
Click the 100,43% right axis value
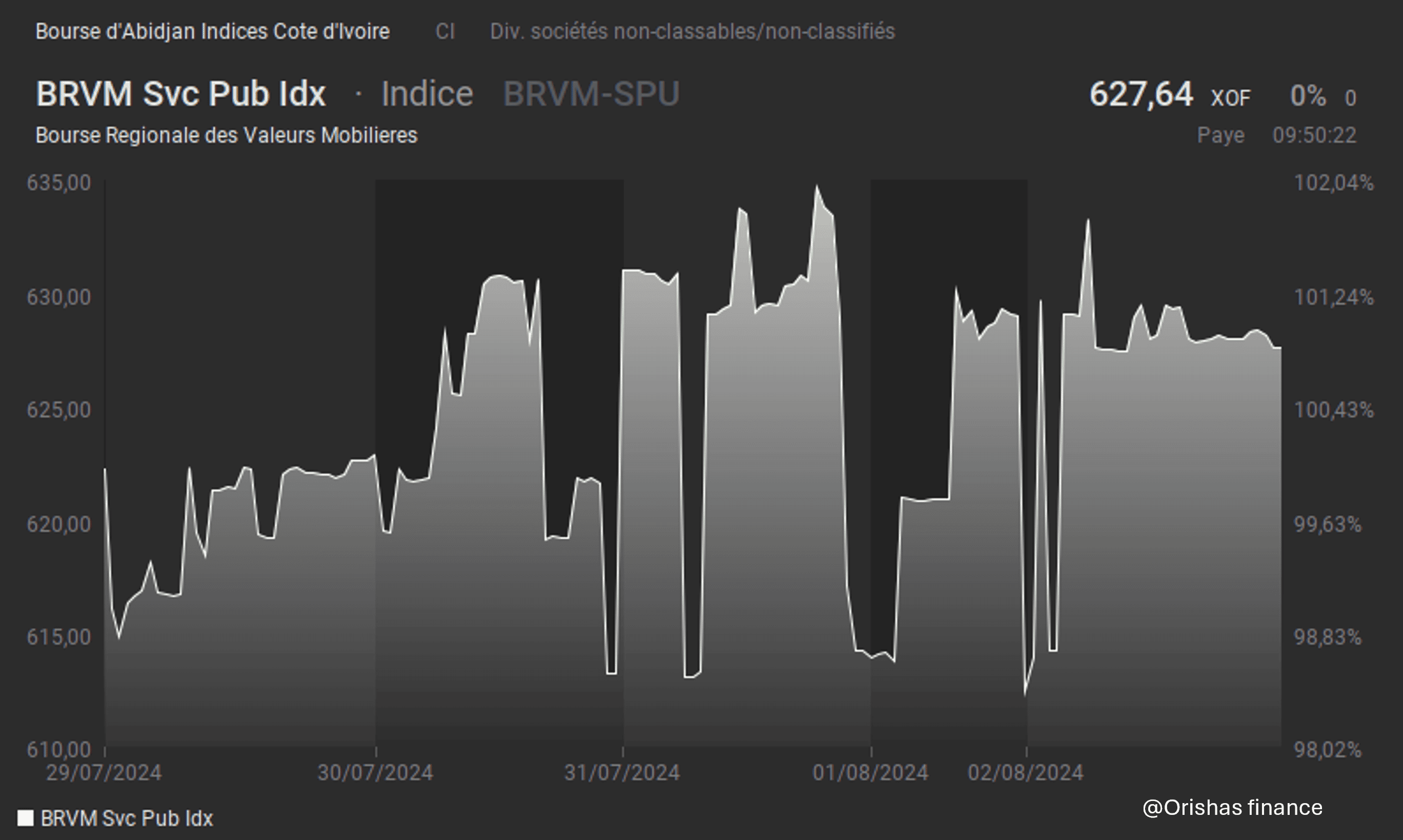coord(1334,410)
